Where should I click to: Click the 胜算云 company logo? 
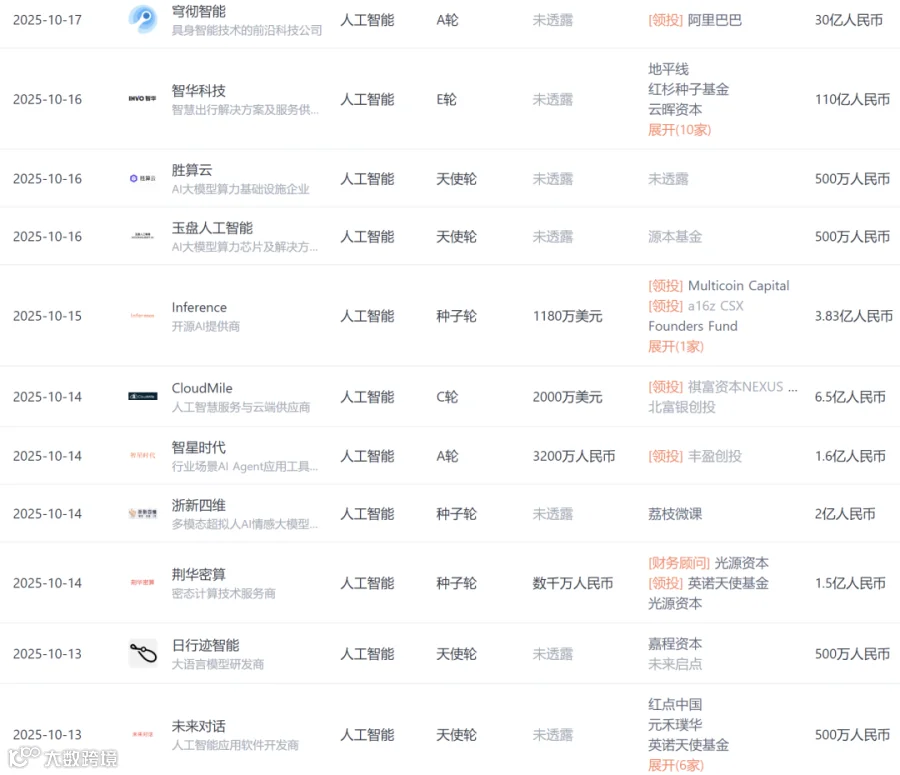[142, 179]
